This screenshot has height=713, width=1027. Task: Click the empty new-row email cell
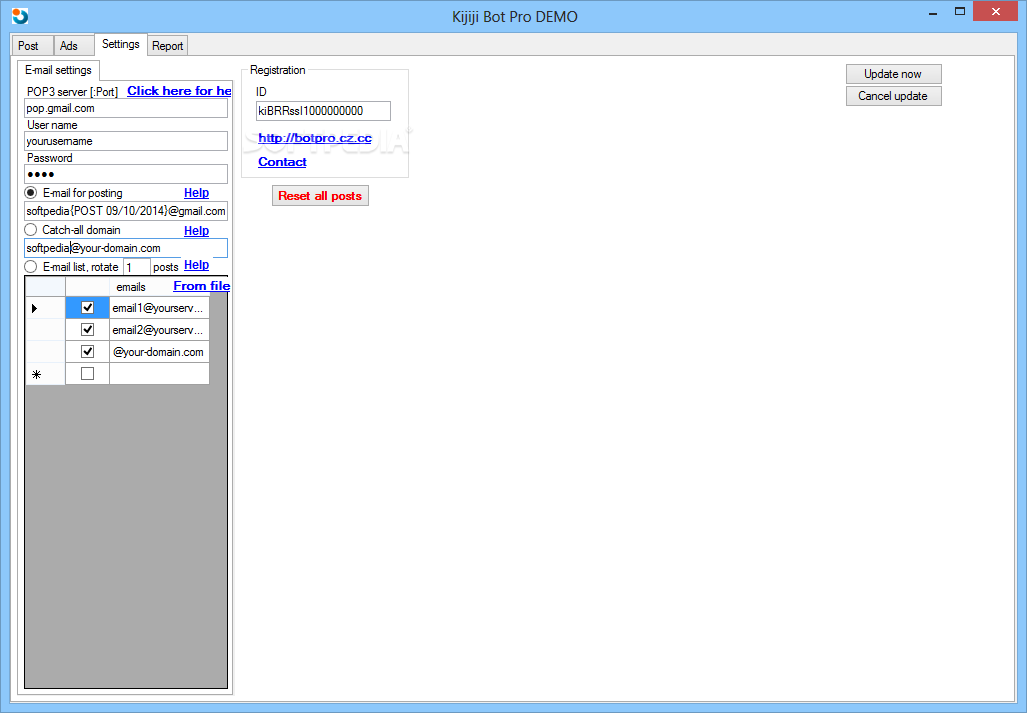pos(159,374)
